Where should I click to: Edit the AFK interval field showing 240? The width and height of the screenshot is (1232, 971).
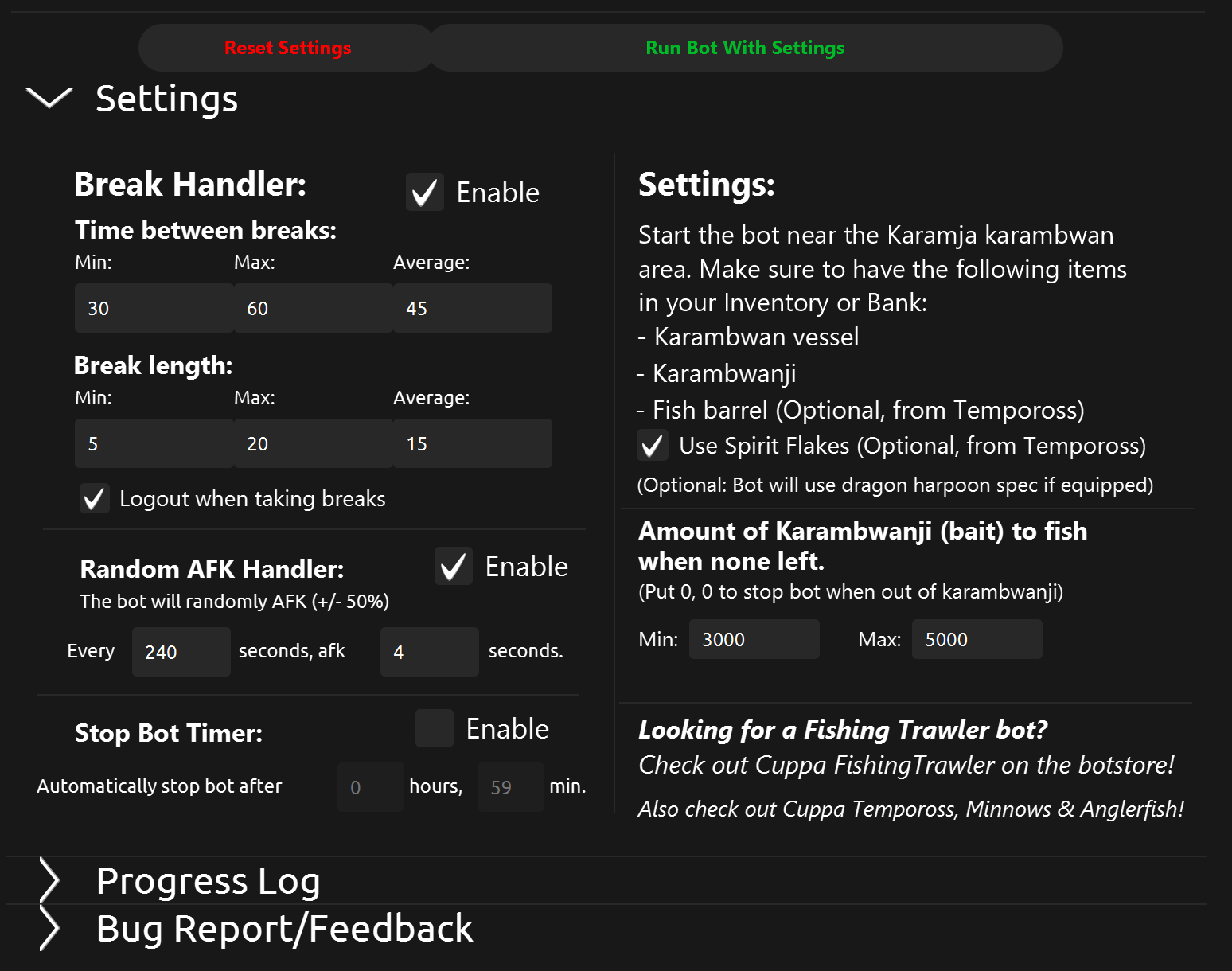pos(181,652)
